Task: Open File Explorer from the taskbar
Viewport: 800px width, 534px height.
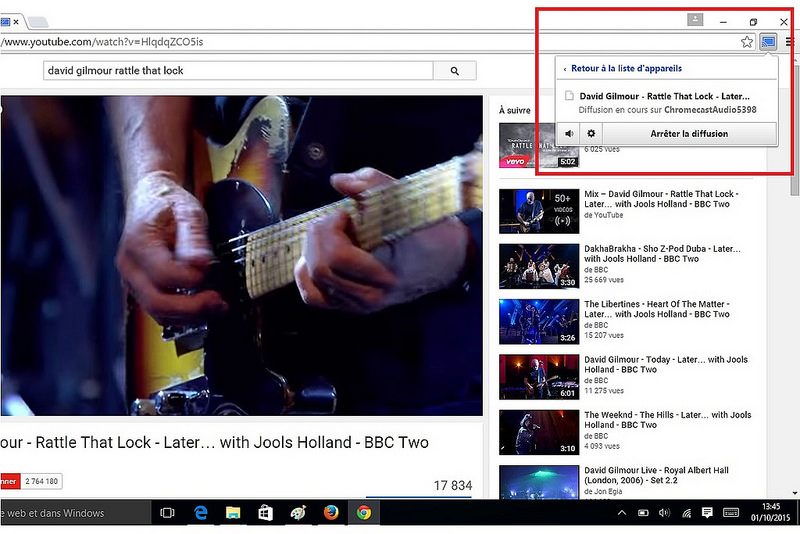Action: coord(233,513)
